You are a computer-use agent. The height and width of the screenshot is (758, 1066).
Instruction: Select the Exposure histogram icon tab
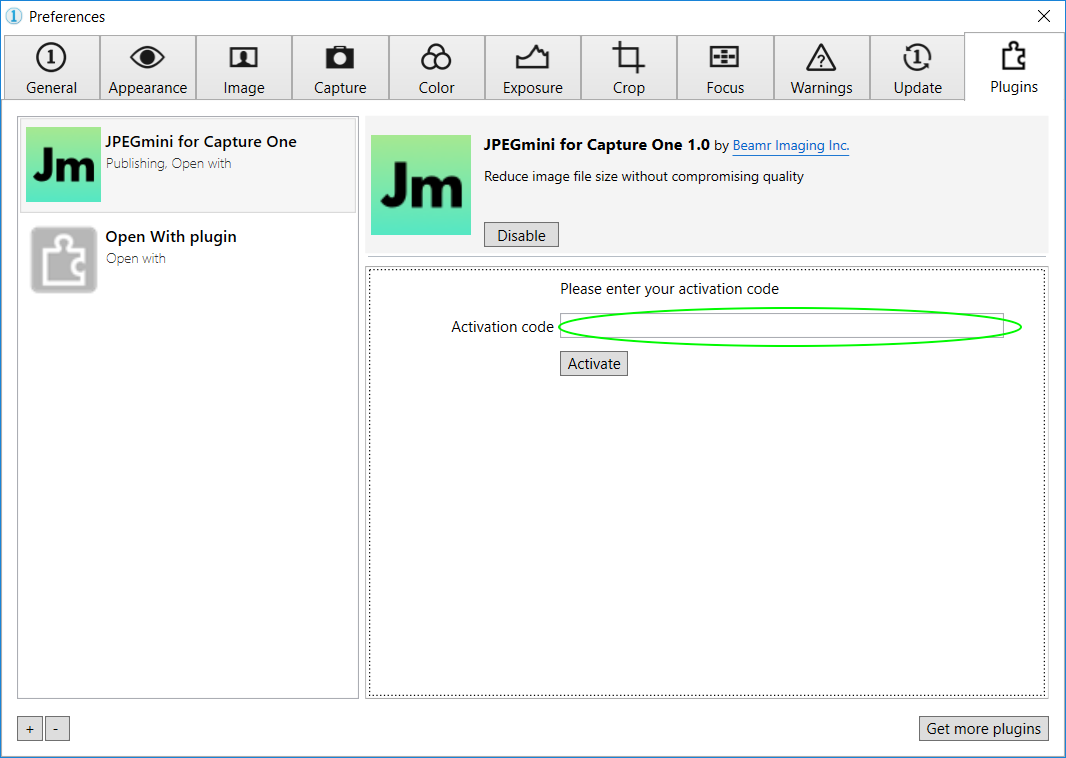click(533, 68)
